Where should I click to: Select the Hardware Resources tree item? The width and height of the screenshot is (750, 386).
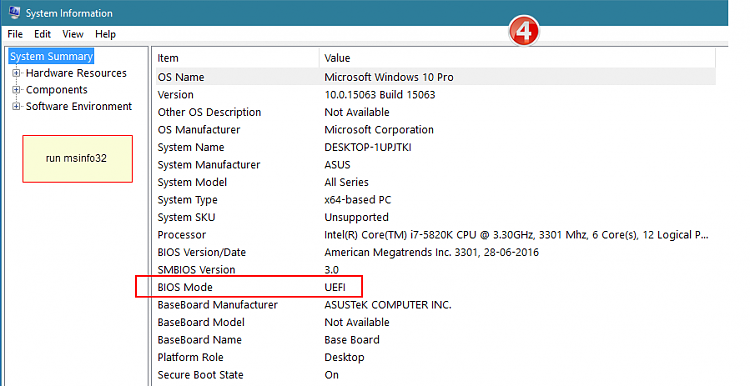pos(76,73)
